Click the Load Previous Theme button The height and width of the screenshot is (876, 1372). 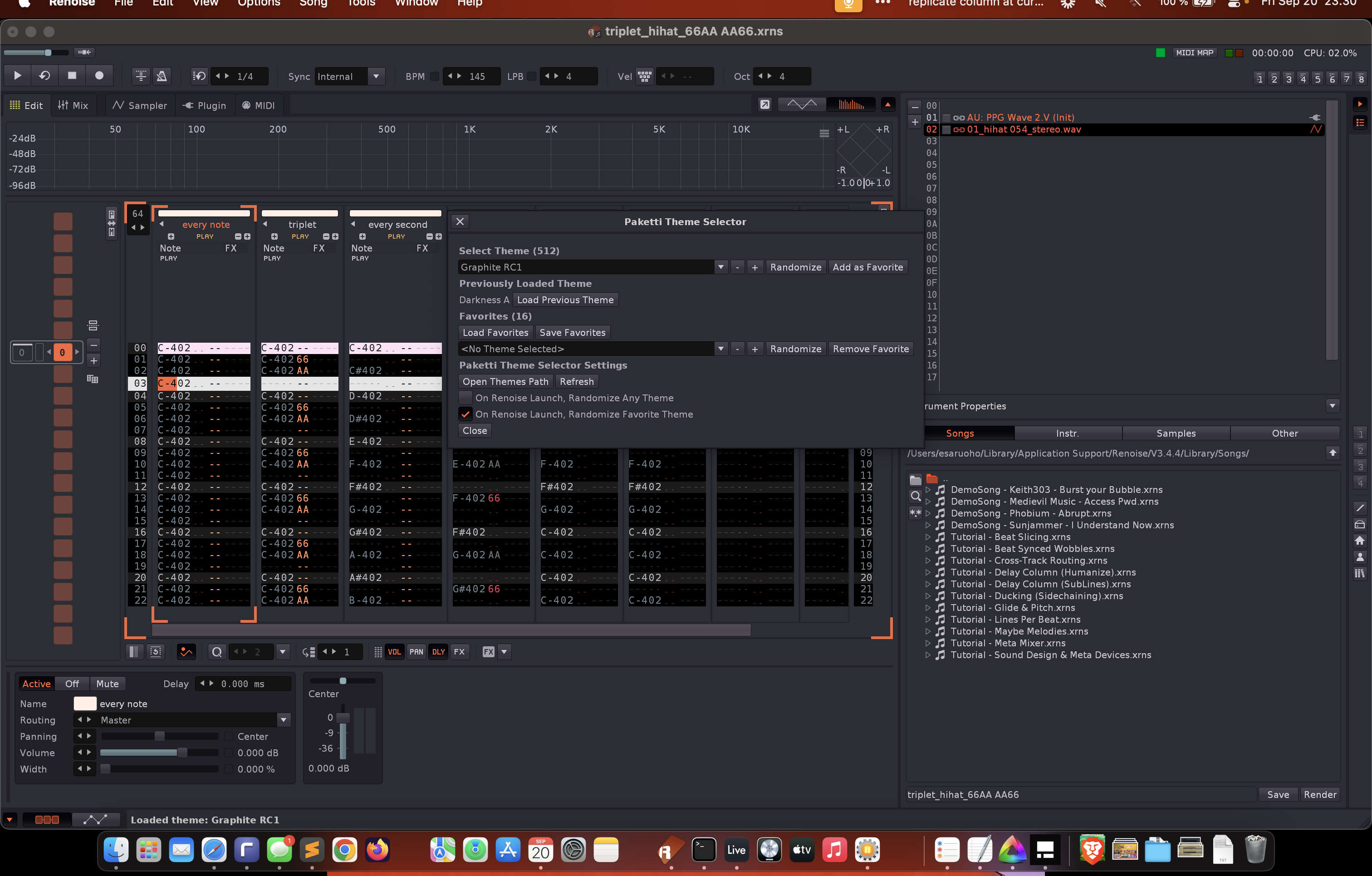click(x=565, y=300)
